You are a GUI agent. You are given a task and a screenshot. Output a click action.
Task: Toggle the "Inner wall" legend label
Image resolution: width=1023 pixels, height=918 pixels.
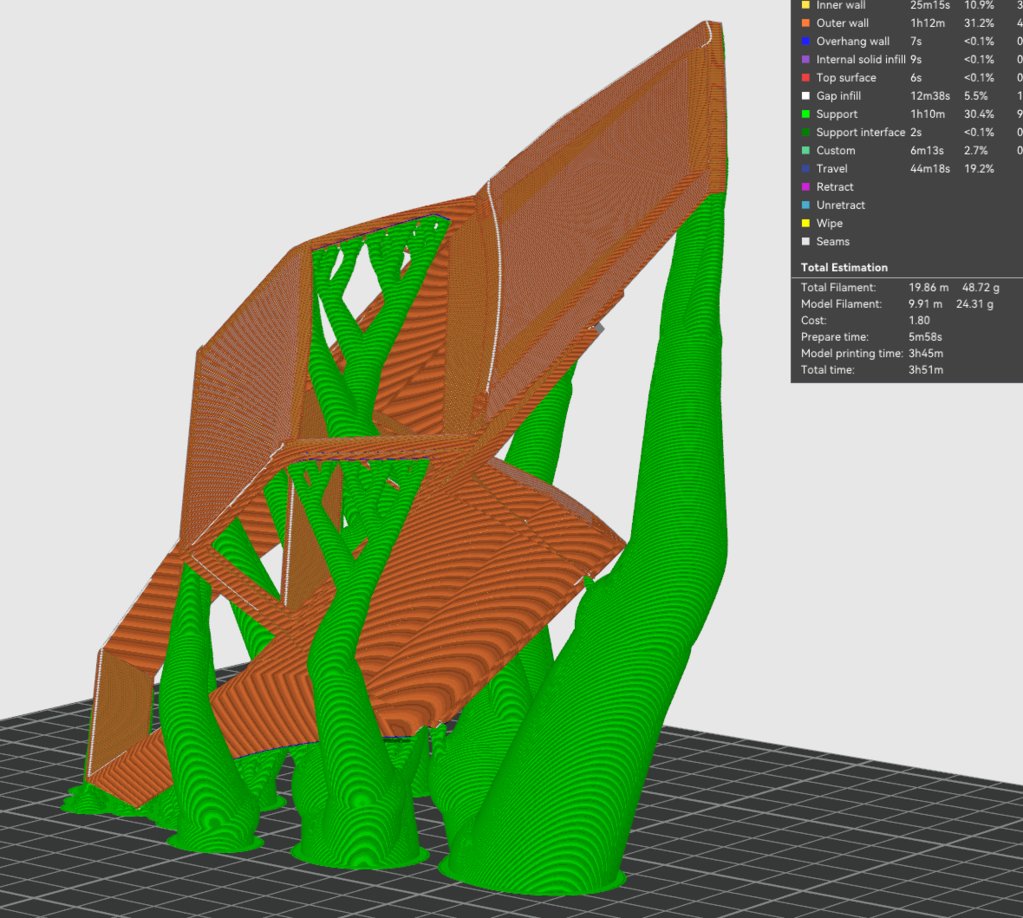841,5
